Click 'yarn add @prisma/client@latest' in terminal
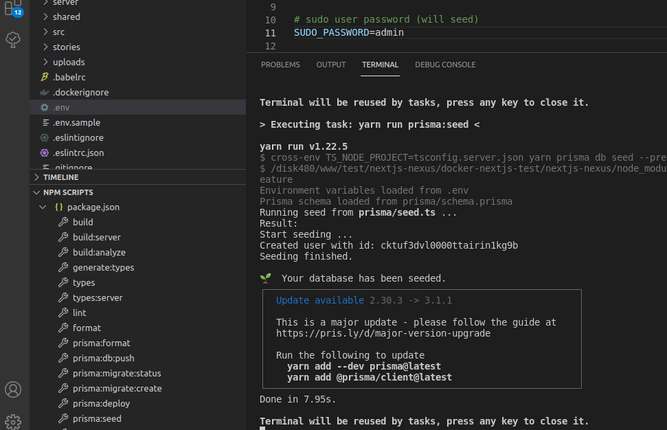 tap(369, 377)
